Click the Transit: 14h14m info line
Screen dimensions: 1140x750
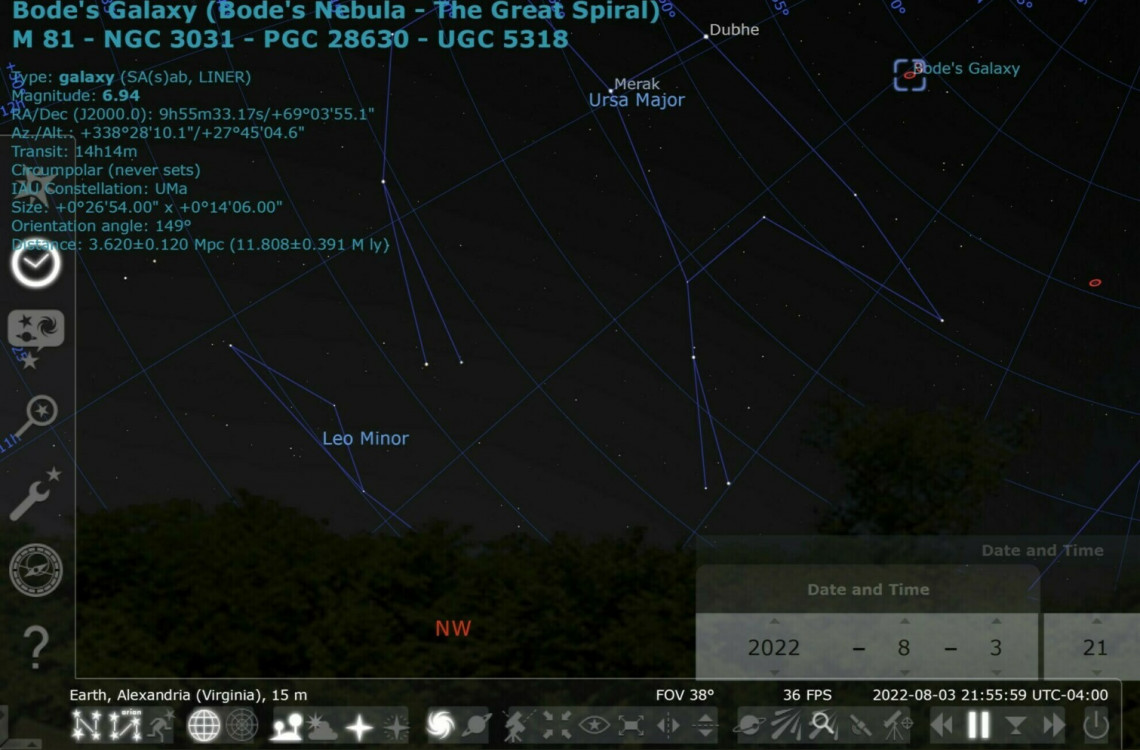coord(74,151)
